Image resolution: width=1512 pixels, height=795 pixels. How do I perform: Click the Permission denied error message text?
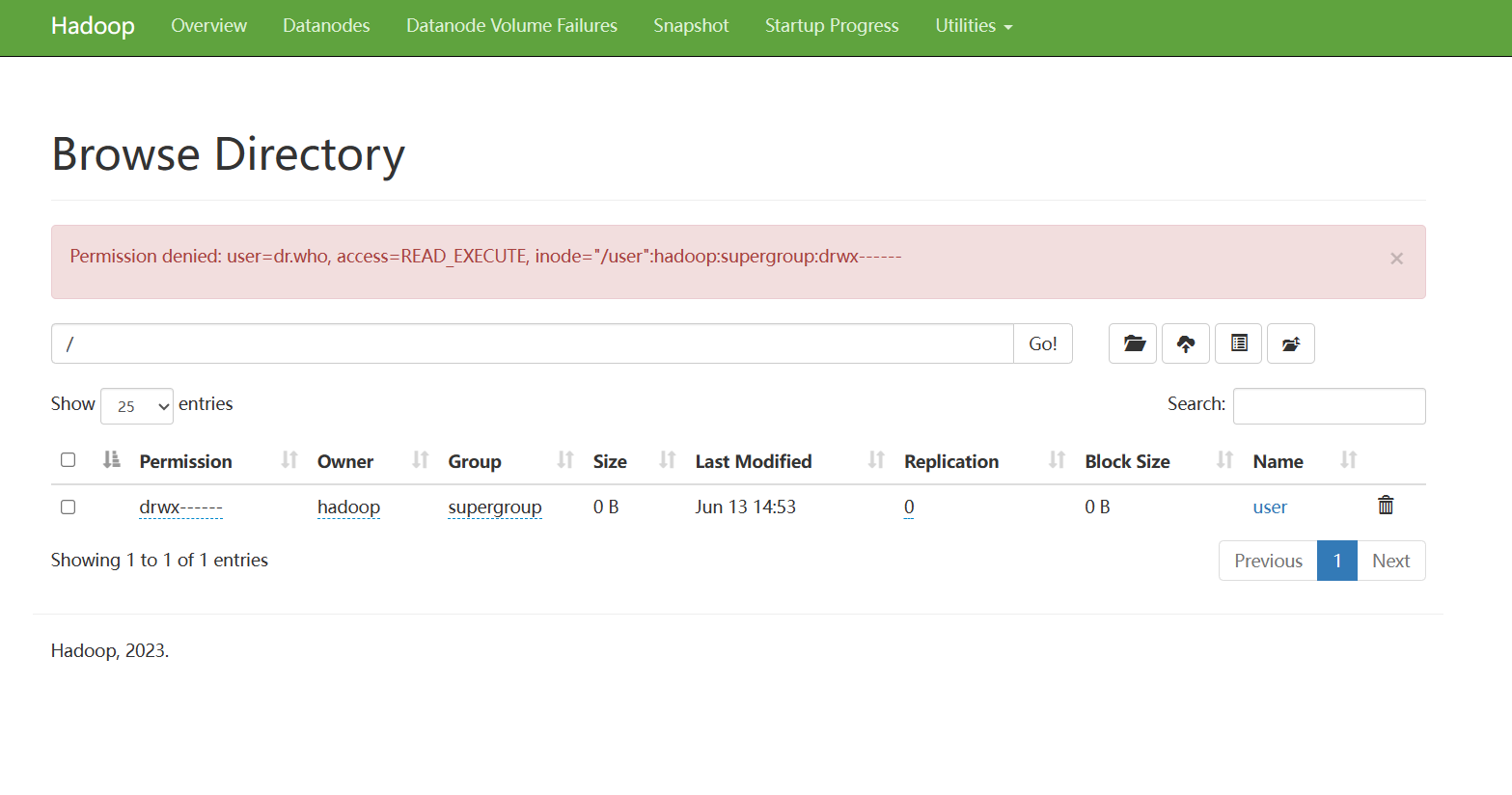pos(485,257)
